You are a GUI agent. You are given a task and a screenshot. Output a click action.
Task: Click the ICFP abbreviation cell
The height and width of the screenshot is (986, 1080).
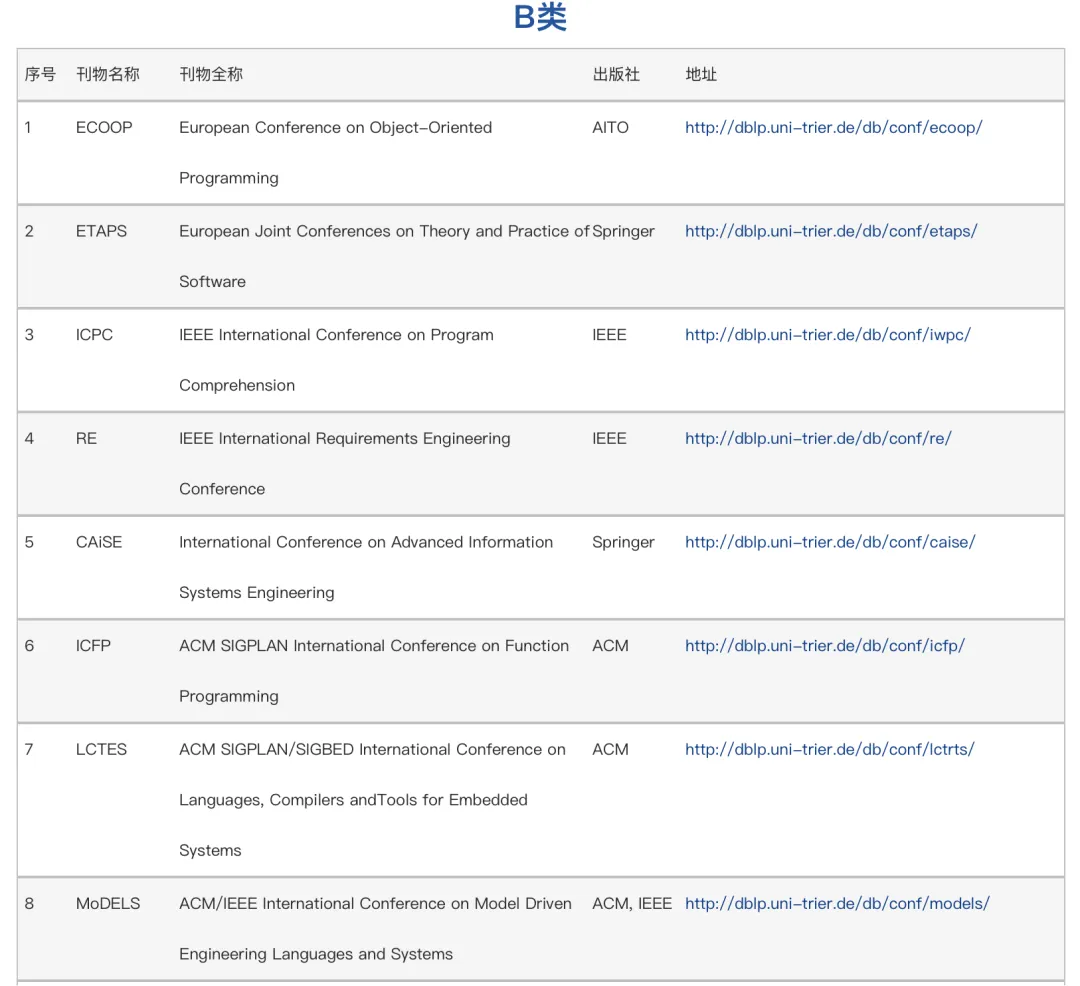click(x=93, y=646)
